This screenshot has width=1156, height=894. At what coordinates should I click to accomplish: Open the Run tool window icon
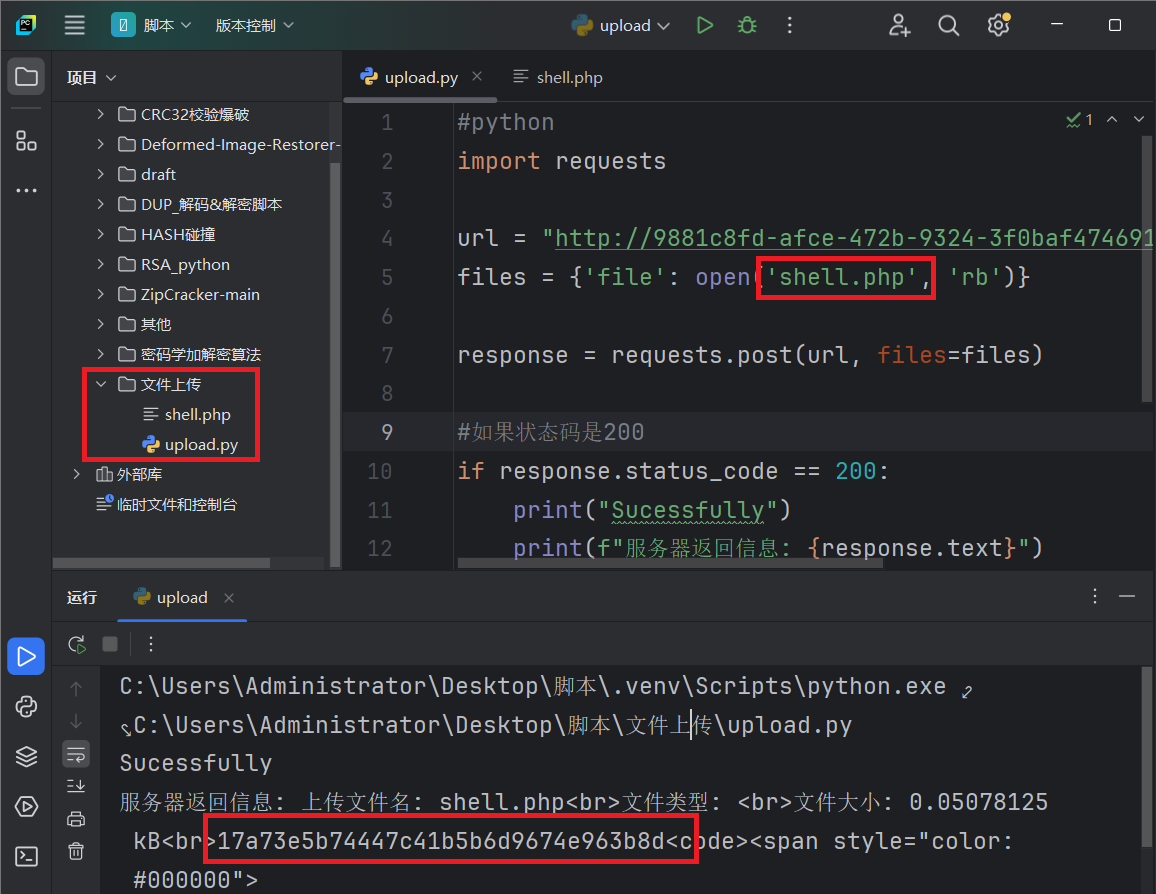click(x=27, y=656)
